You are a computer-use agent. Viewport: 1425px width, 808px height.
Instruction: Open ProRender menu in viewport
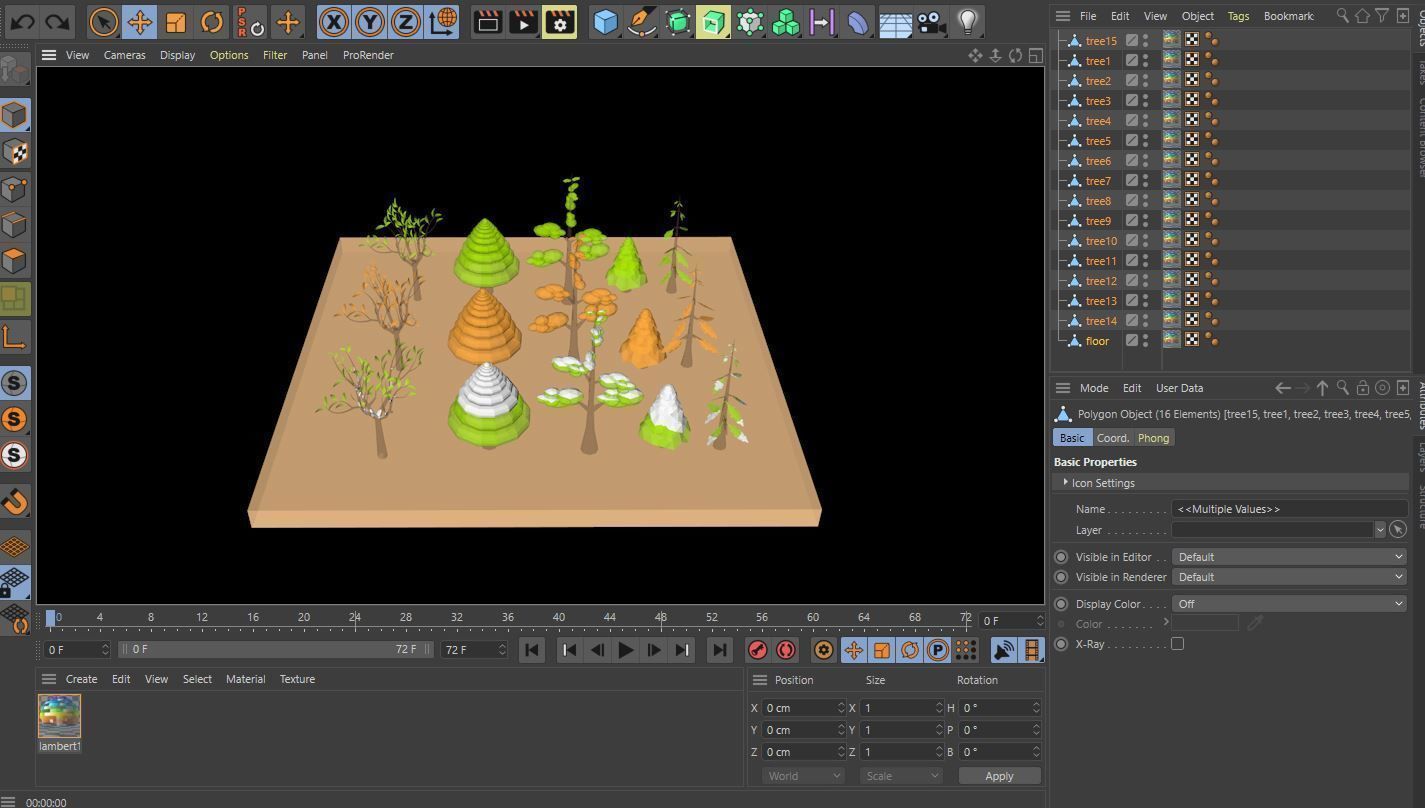tap(368, 55)
